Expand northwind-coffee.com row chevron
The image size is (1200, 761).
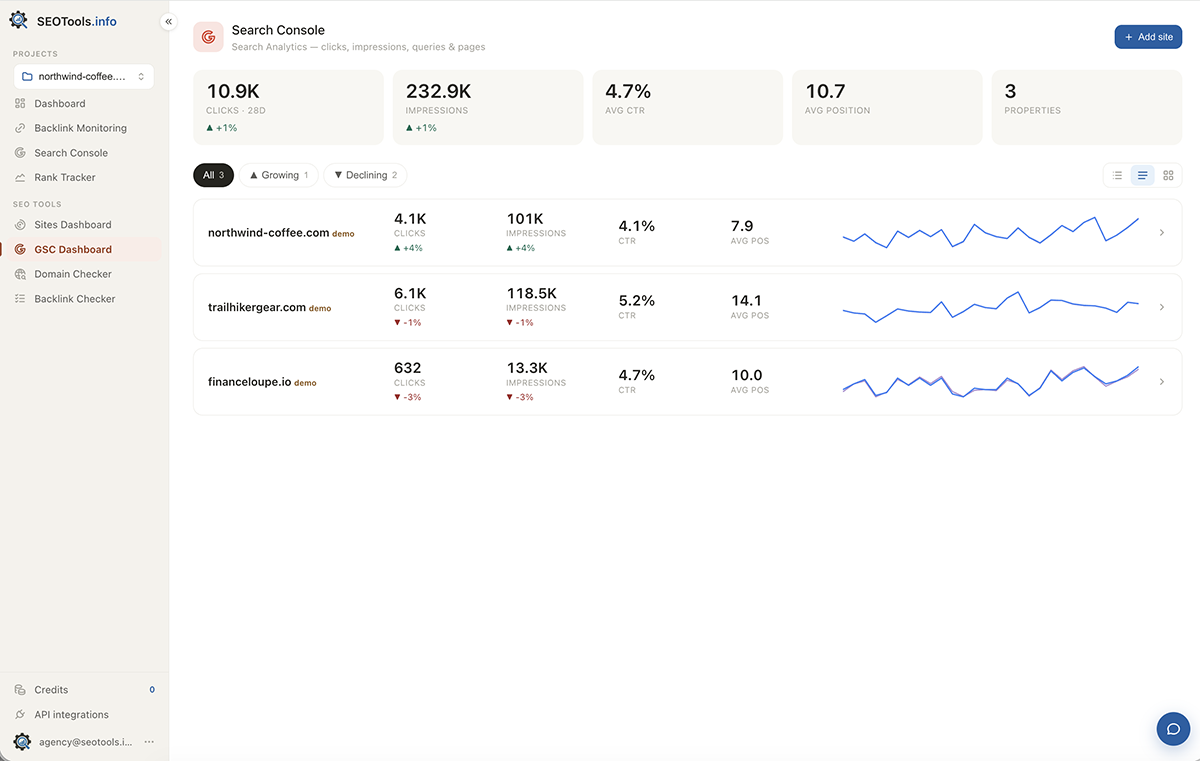1161,233
